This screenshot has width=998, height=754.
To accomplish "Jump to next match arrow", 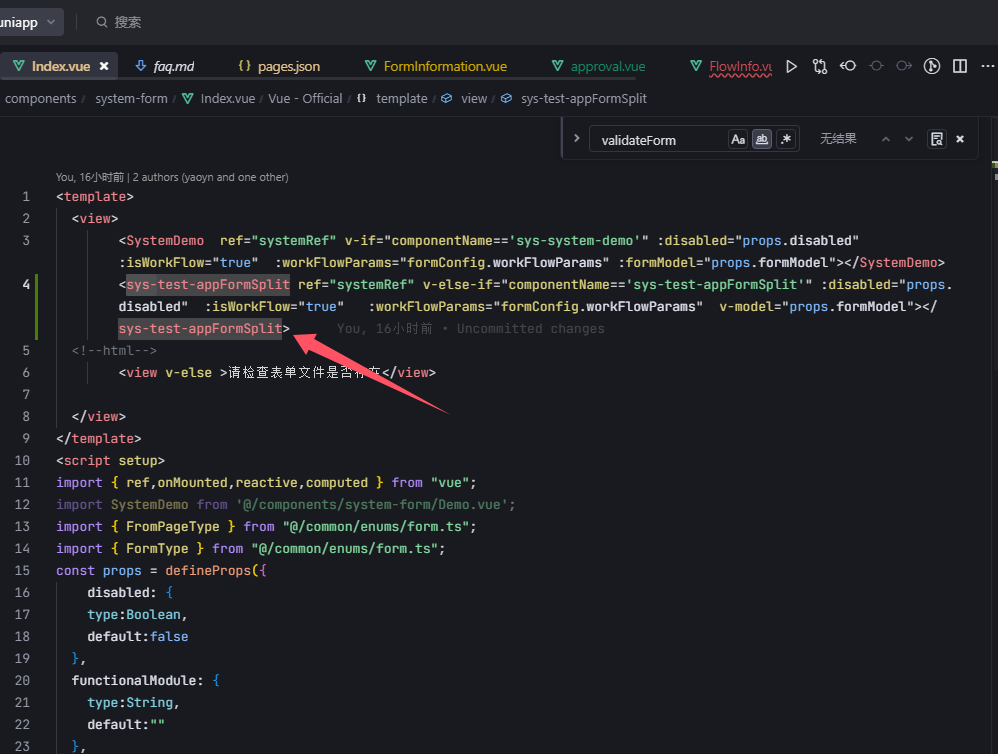I will pyautogui.click(x=909, y=140).
